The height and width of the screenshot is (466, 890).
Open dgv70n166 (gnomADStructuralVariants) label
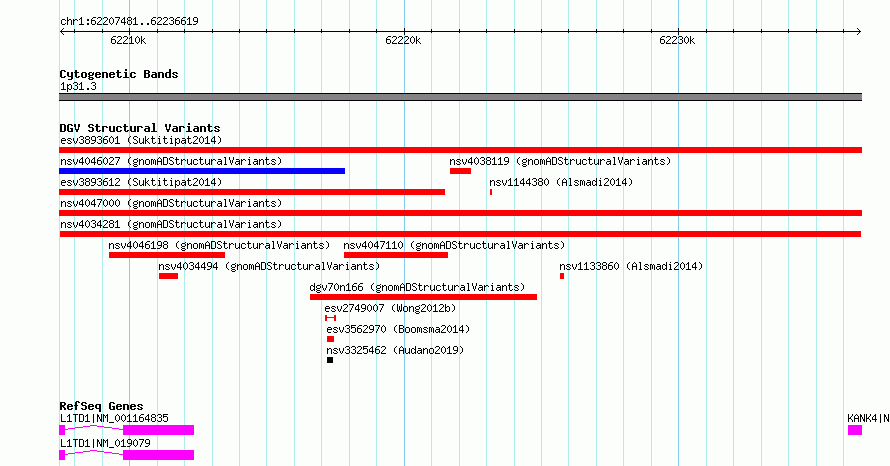(417, 287)
